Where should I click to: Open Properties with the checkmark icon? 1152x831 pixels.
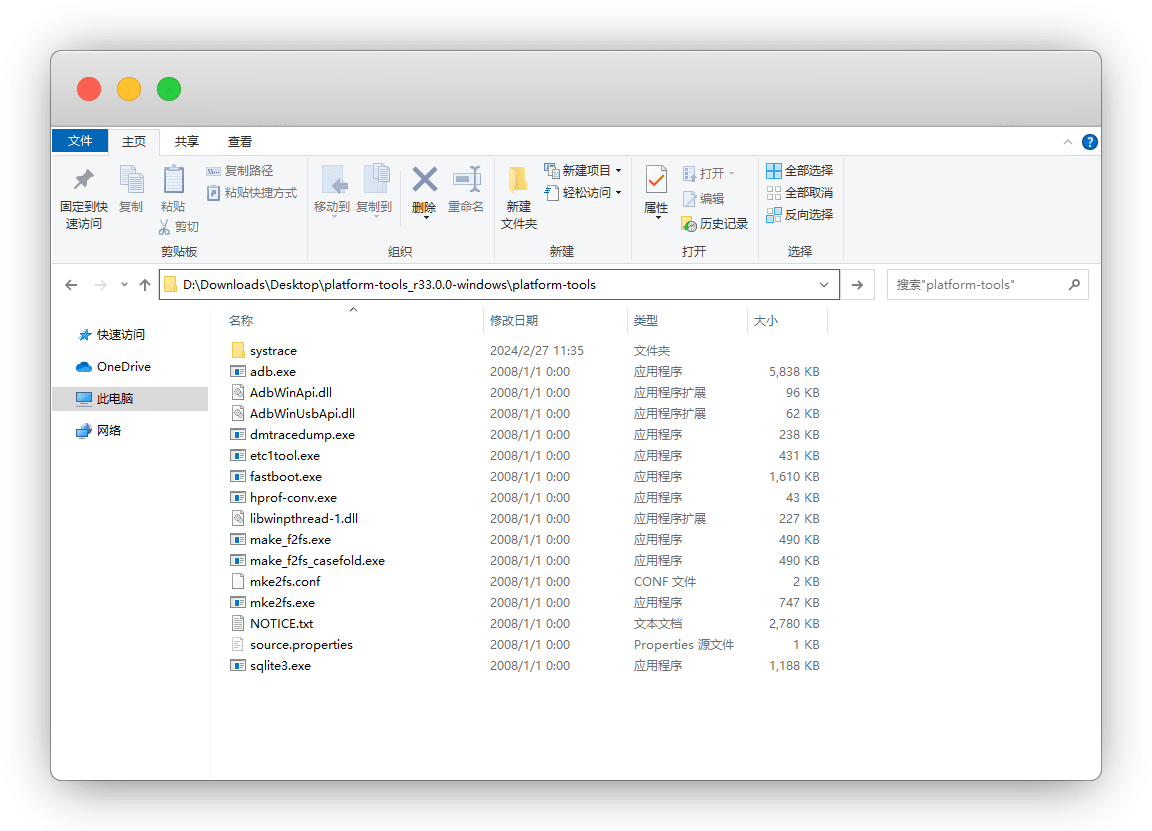pos(656,181)
